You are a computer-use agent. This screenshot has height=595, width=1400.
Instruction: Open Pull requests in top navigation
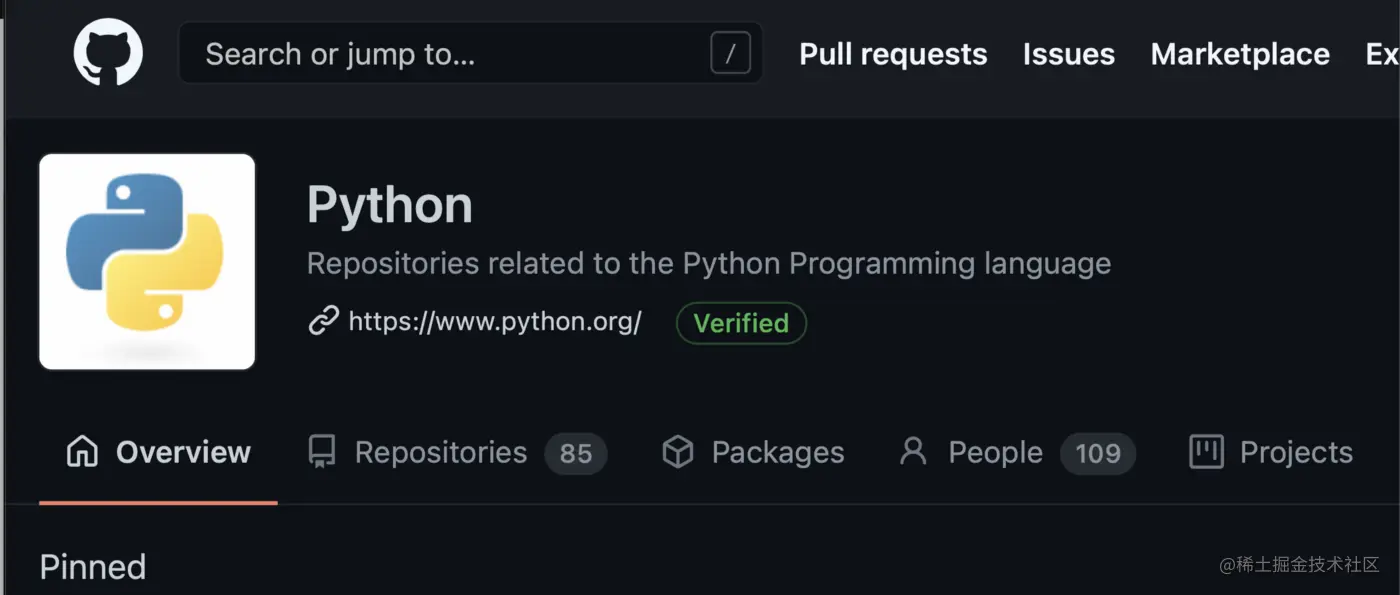coord(893,54)
